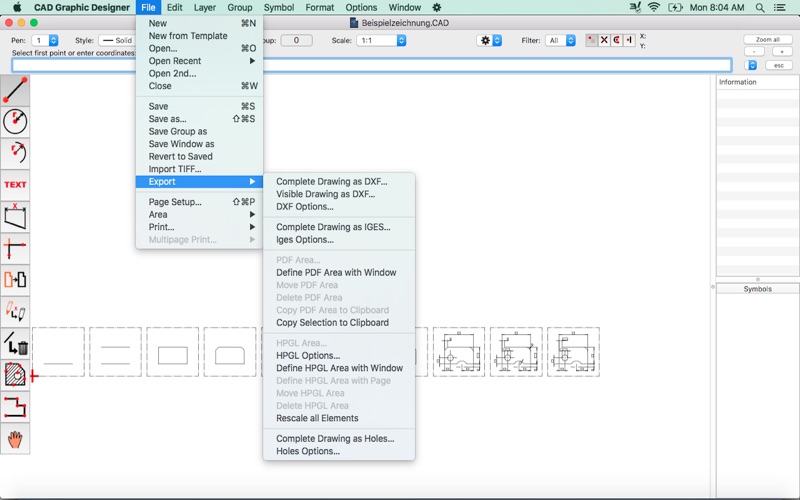Open the Edit menu
The image size is (800, 500).
click(174, 8)
